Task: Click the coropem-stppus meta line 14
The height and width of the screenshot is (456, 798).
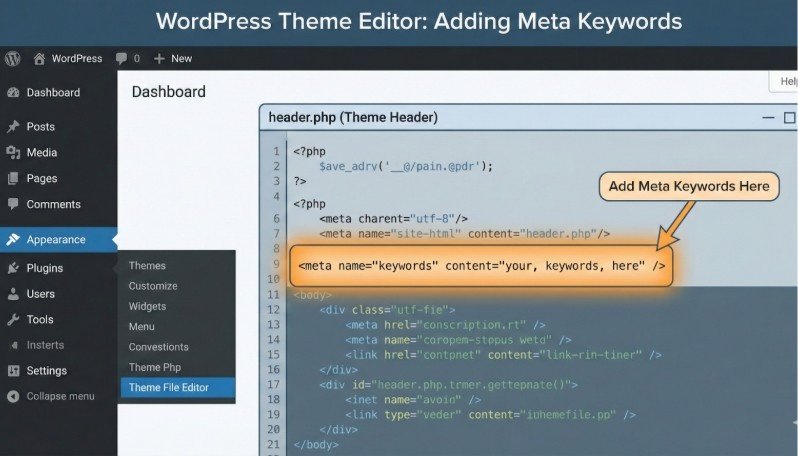Action: click(458, 339)
